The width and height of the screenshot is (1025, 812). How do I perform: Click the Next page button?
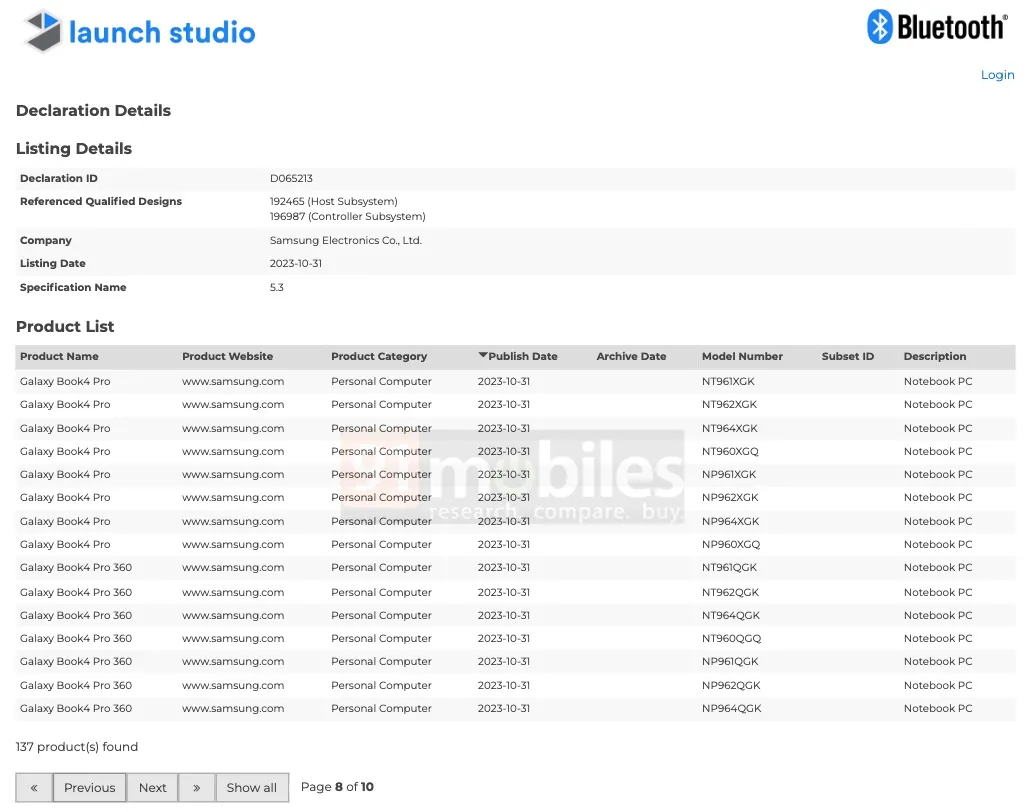pyautogui.click(x=153, y=787)
